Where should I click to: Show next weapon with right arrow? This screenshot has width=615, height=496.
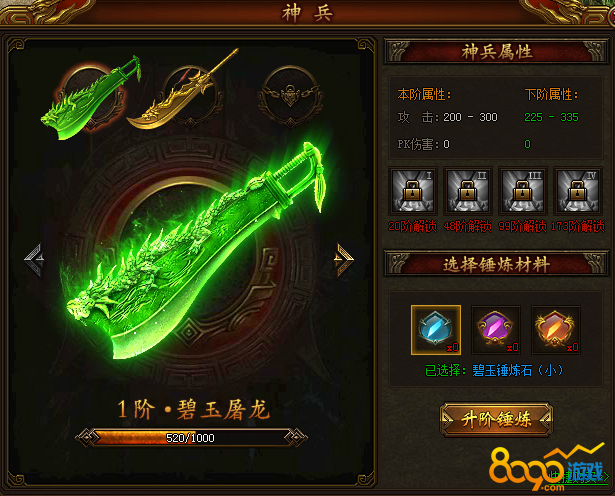[x=344, y=260]
